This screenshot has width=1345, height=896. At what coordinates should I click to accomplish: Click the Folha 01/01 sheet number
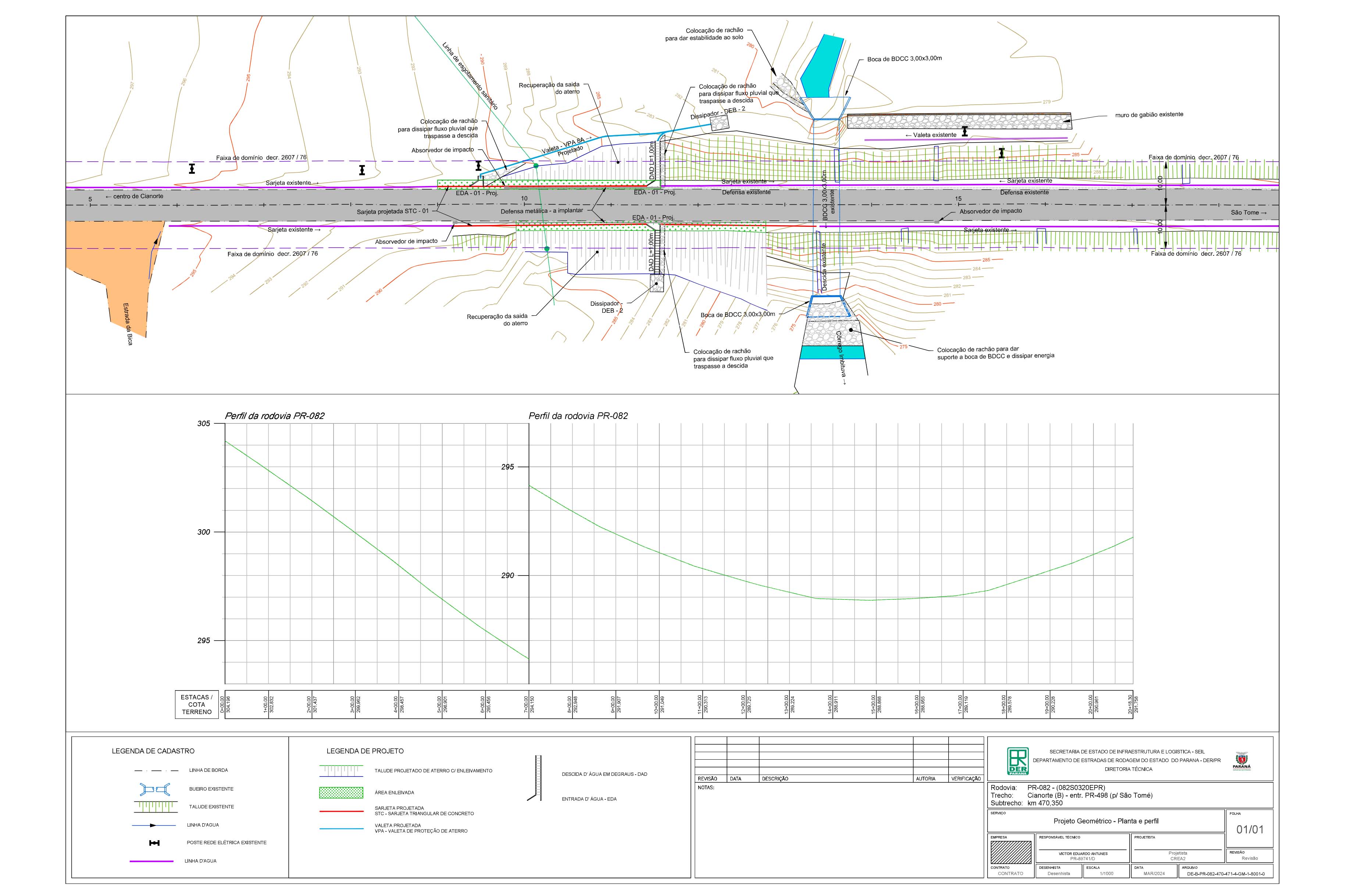(1249, 829)
